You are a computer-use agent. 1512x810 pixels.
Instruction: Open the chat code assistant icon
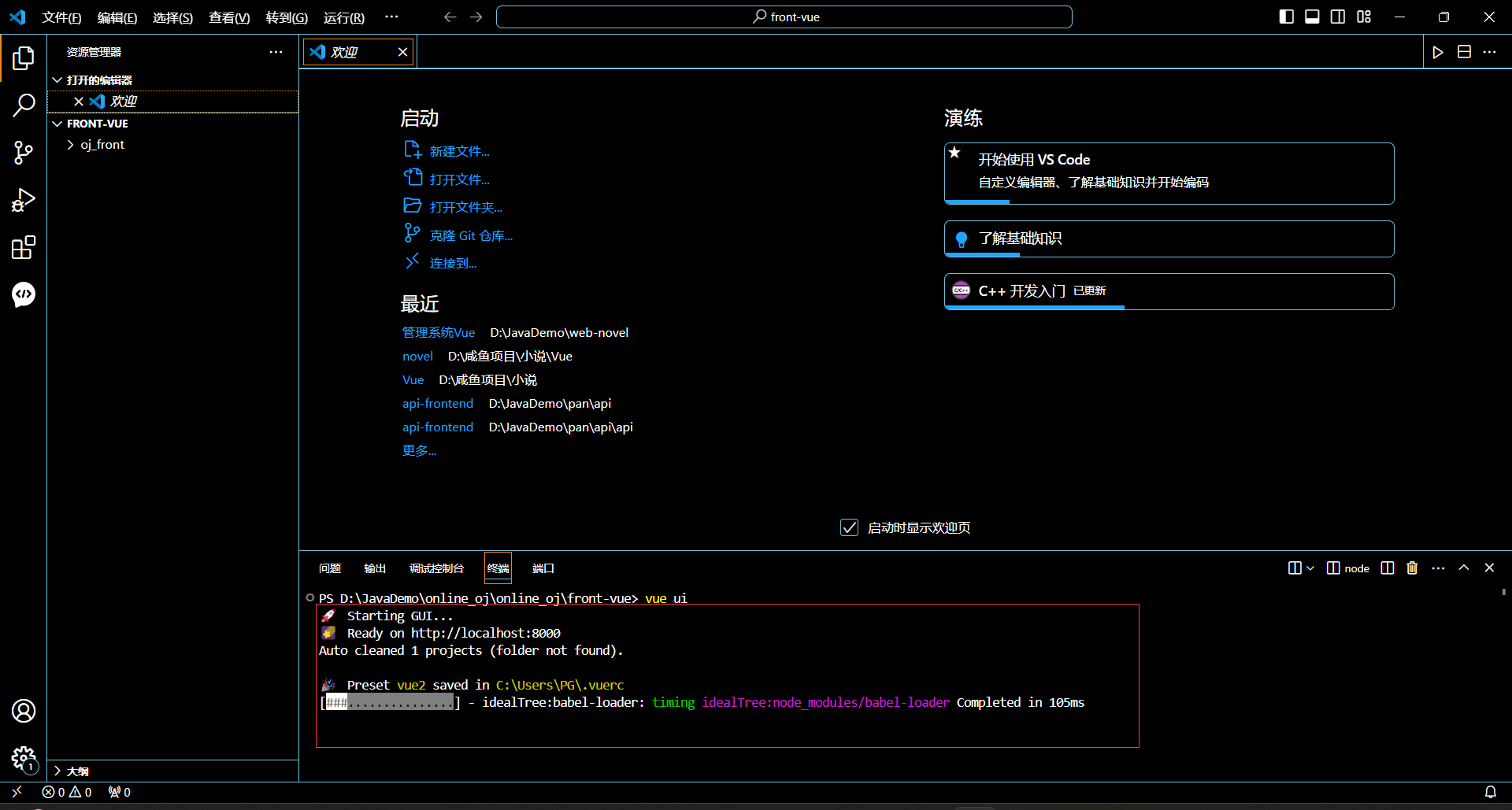coord(24,294)
